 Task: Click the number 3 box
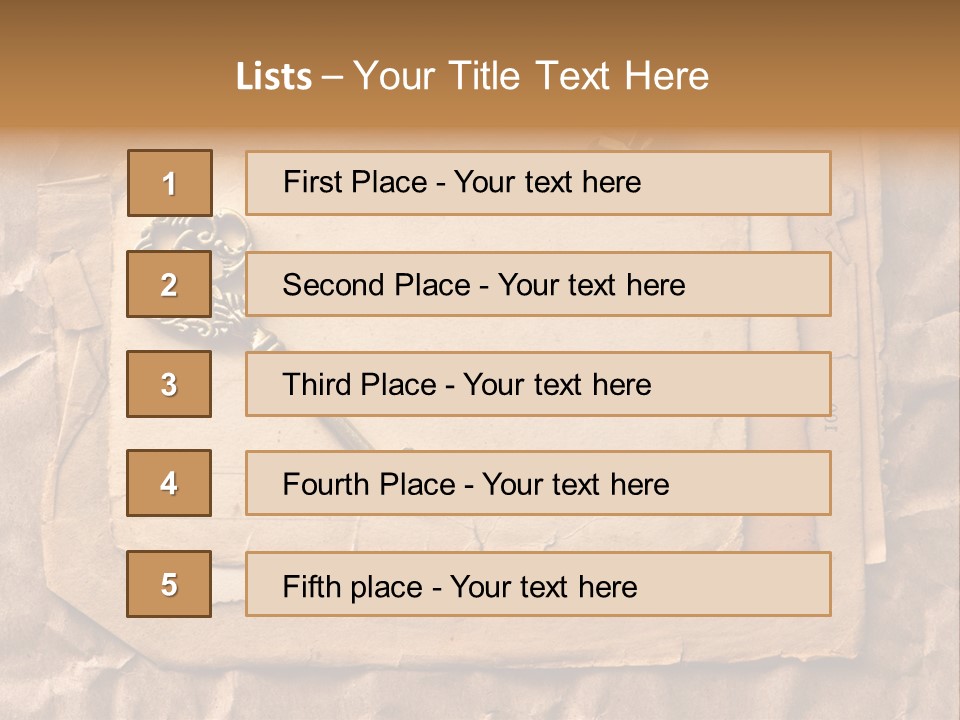[x=169, y=384]
